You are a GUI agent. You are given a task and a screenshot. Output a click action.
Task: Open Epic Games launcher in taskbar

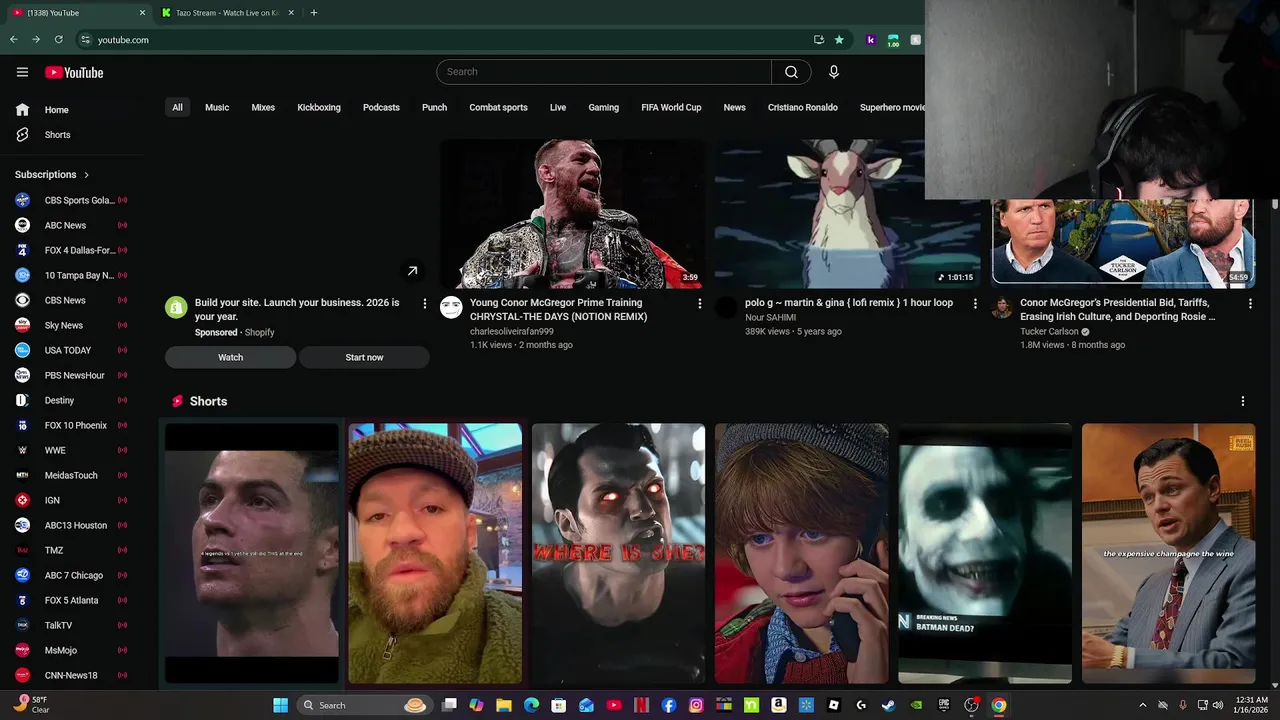[943, 705]
